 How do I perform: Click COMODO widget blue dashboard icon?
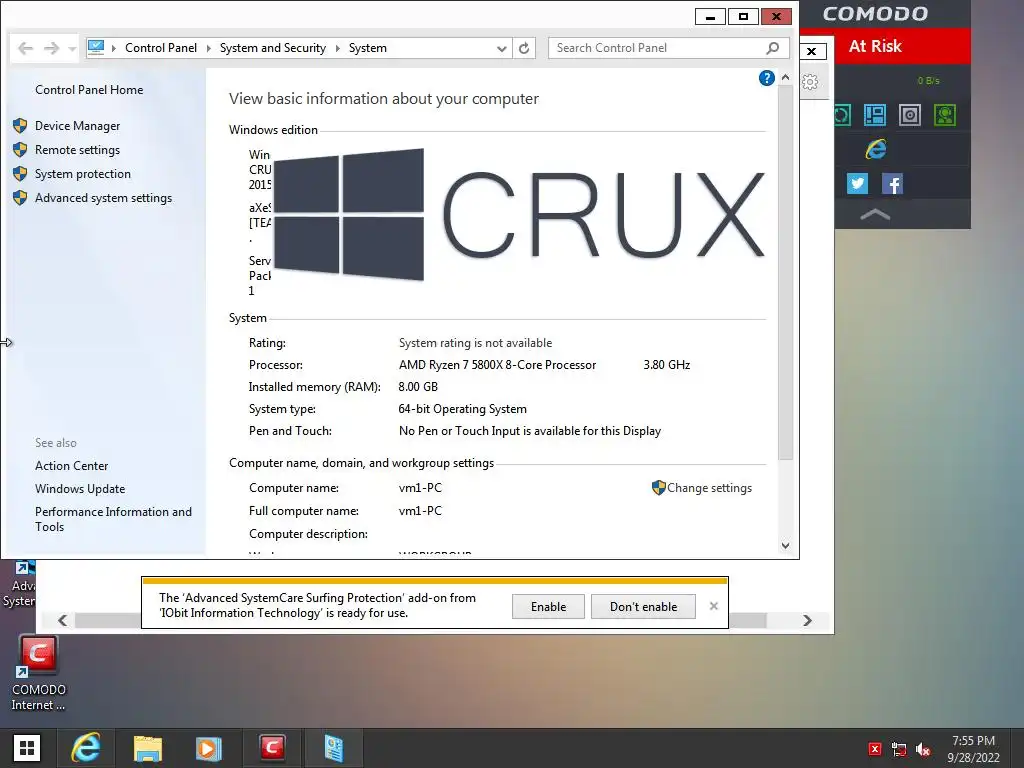874,116
